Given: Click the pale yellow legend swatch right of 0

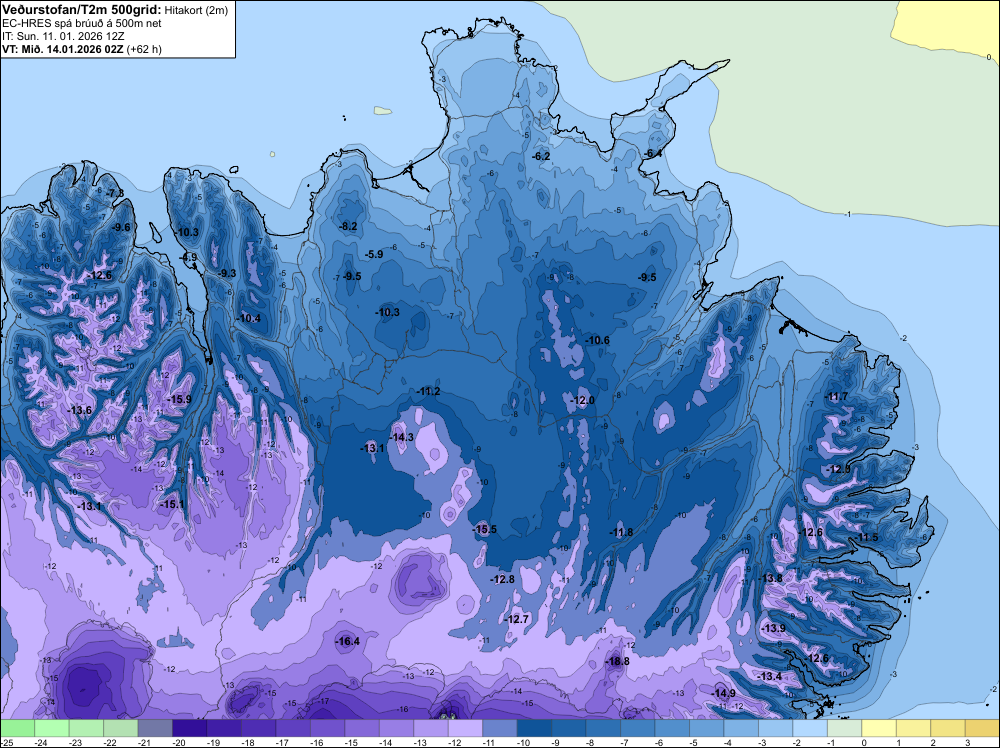Looking at the screenshot, I should 879,728.
